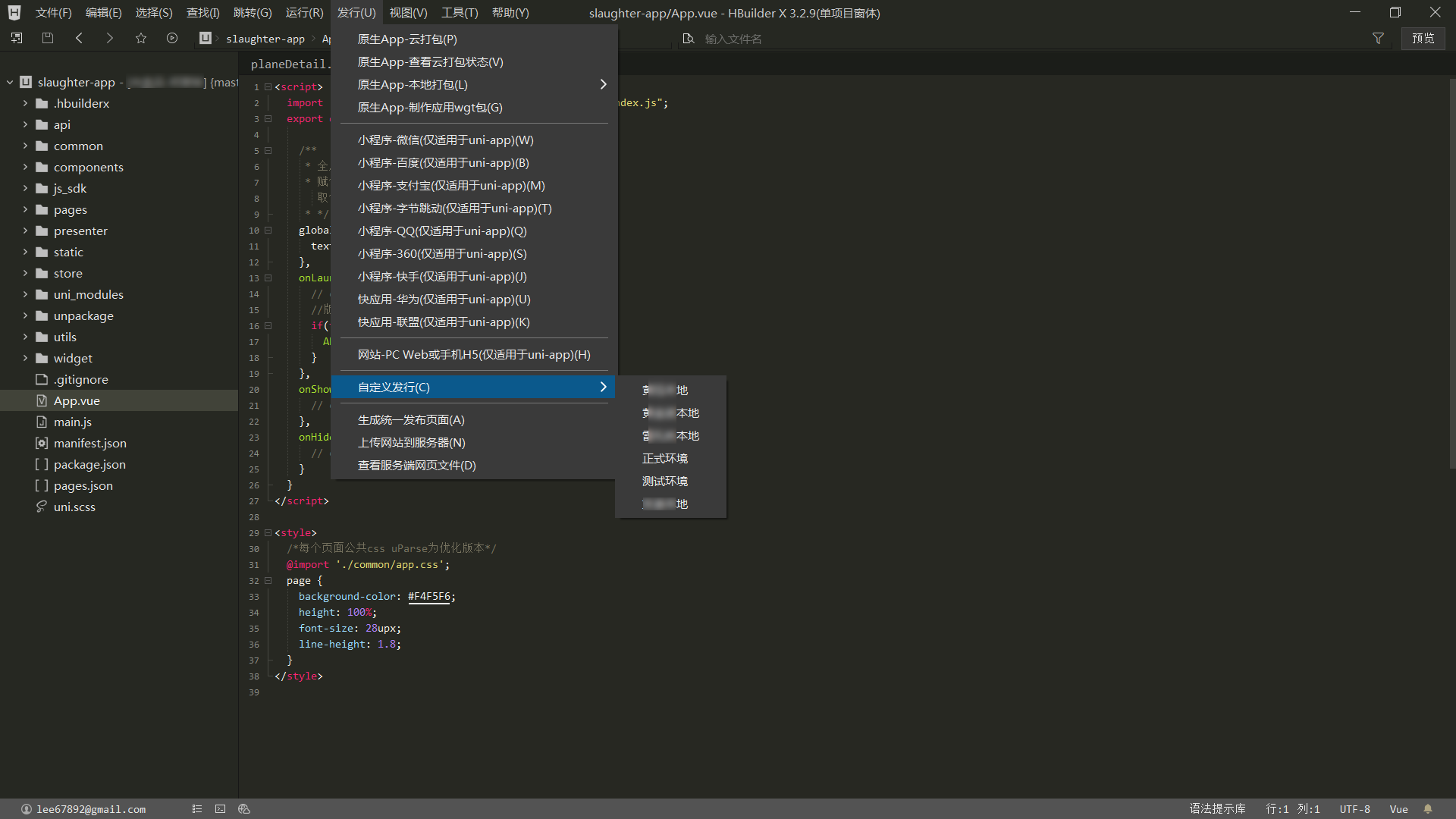Click the filter funnel icon
Image resolution: width=1456 pixels, height=819 pixels.
[1378, 38]
